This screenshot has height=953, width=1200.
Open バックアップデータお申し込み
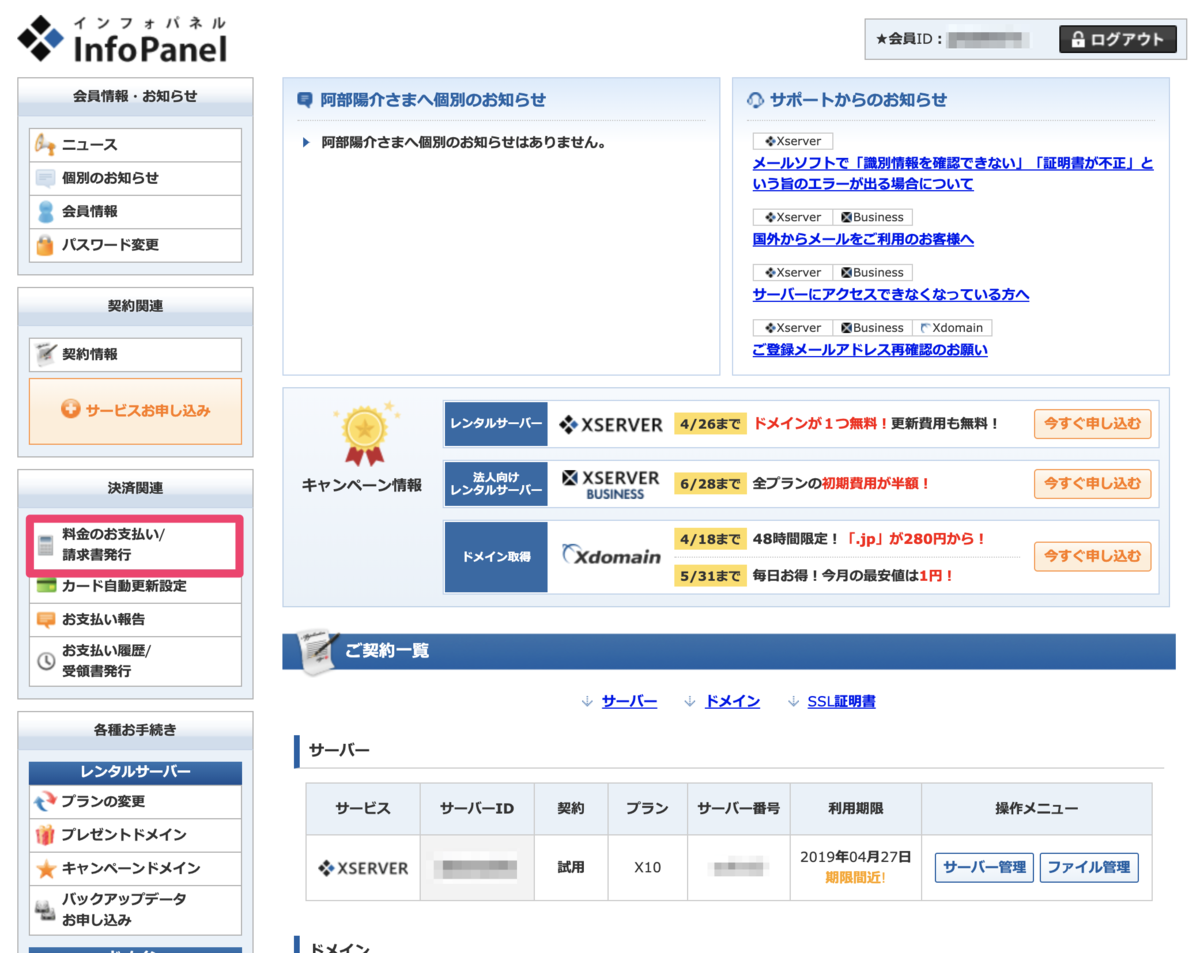coord(135,909)
